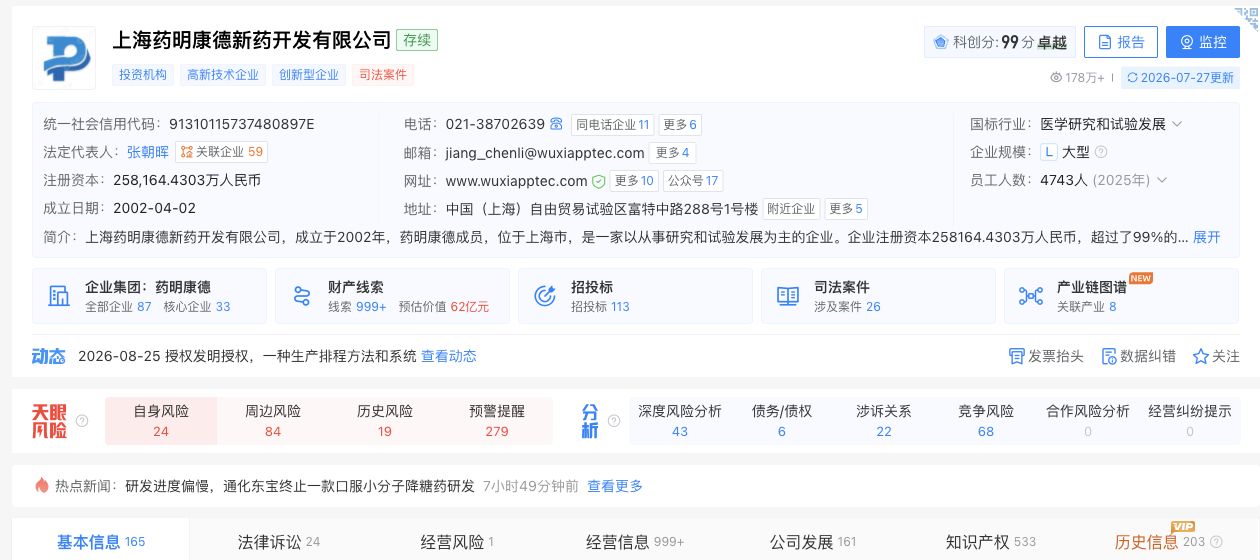This screenshot has width=1260, height=560.
Task: Switch to 法律诉讼 24 tab
Action: [x=279, y=542]
